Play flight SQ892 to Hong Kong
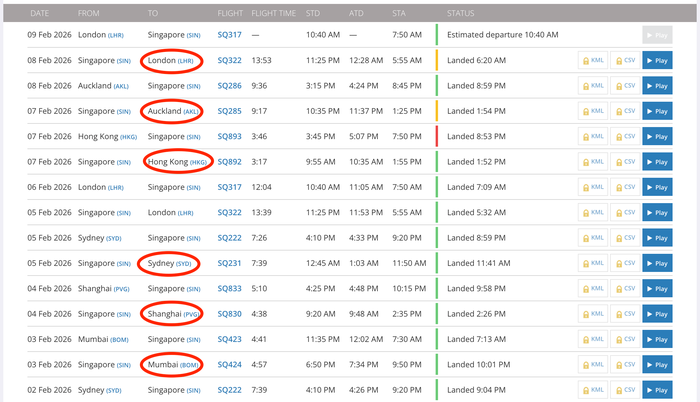 [x=657, y=162]
